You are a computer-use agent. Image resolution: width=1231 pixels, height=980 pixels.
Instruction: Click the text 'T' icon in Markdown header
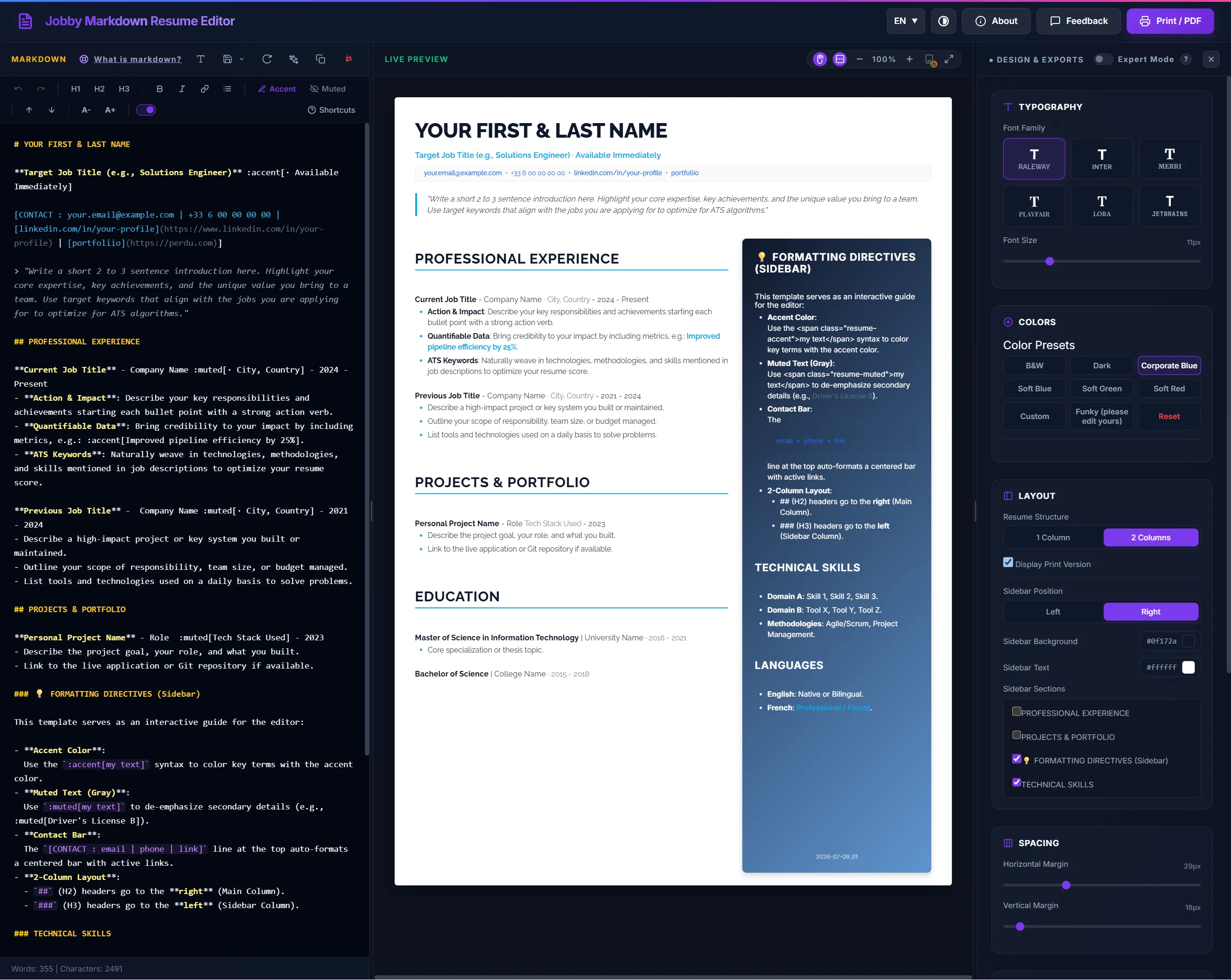click(201, 59)
